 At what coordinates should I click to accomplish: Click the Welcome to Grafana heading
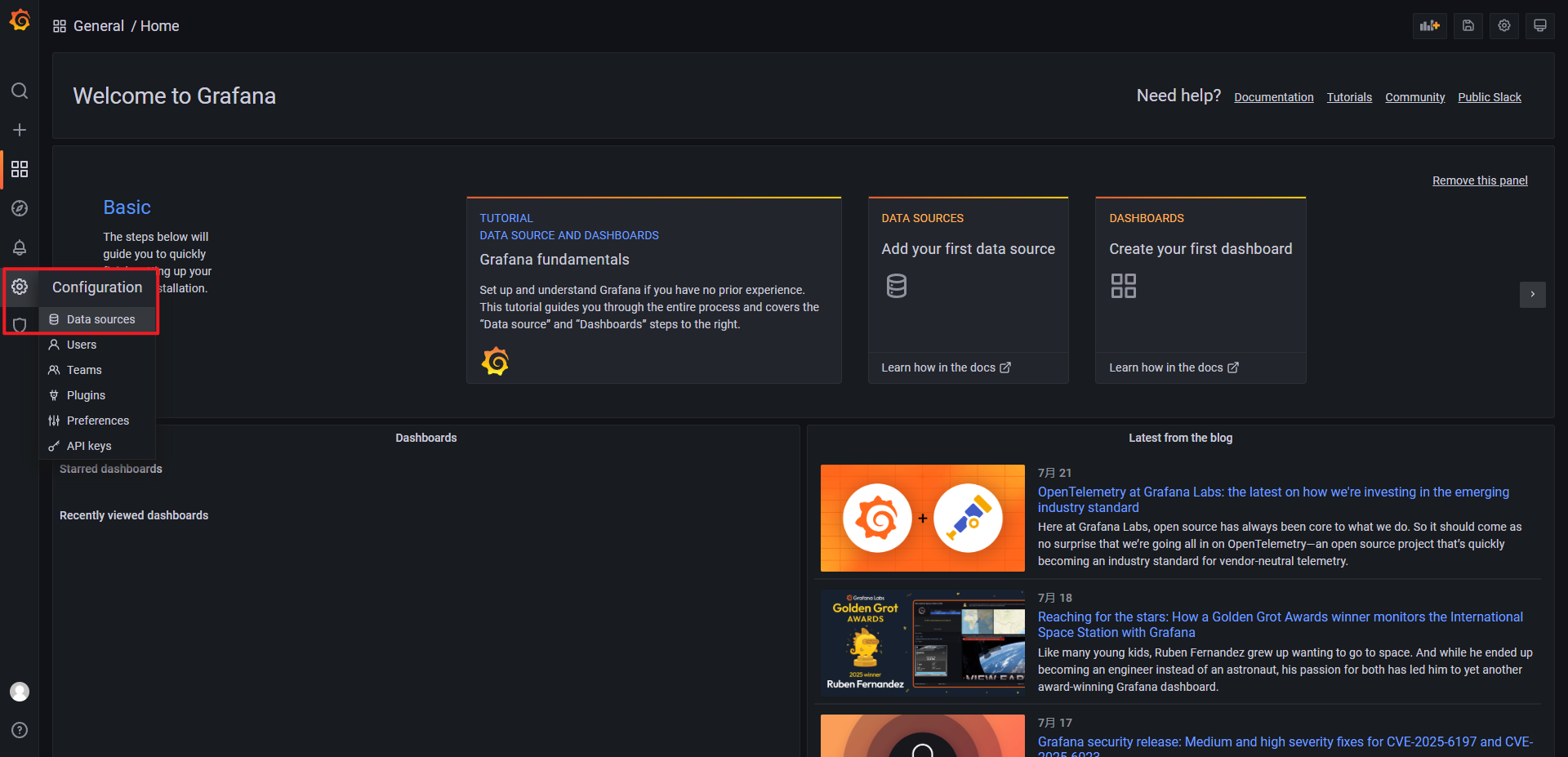(175, 96)
